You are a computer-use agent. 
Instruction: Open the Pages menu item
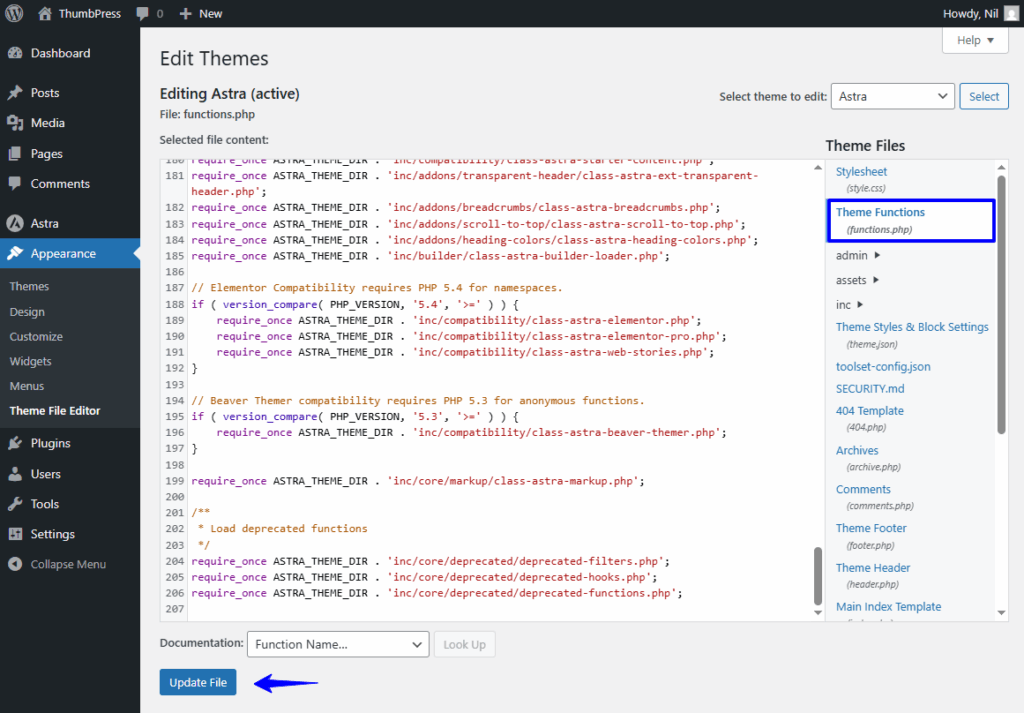pyautogui.click(x=70, y=153)
